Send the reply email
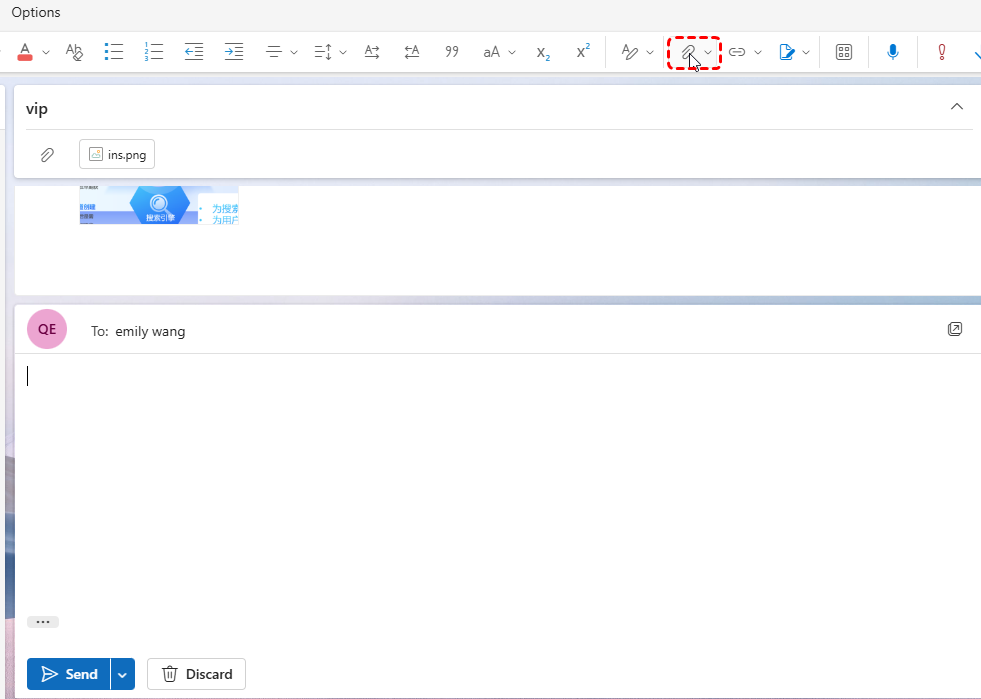 69,674
